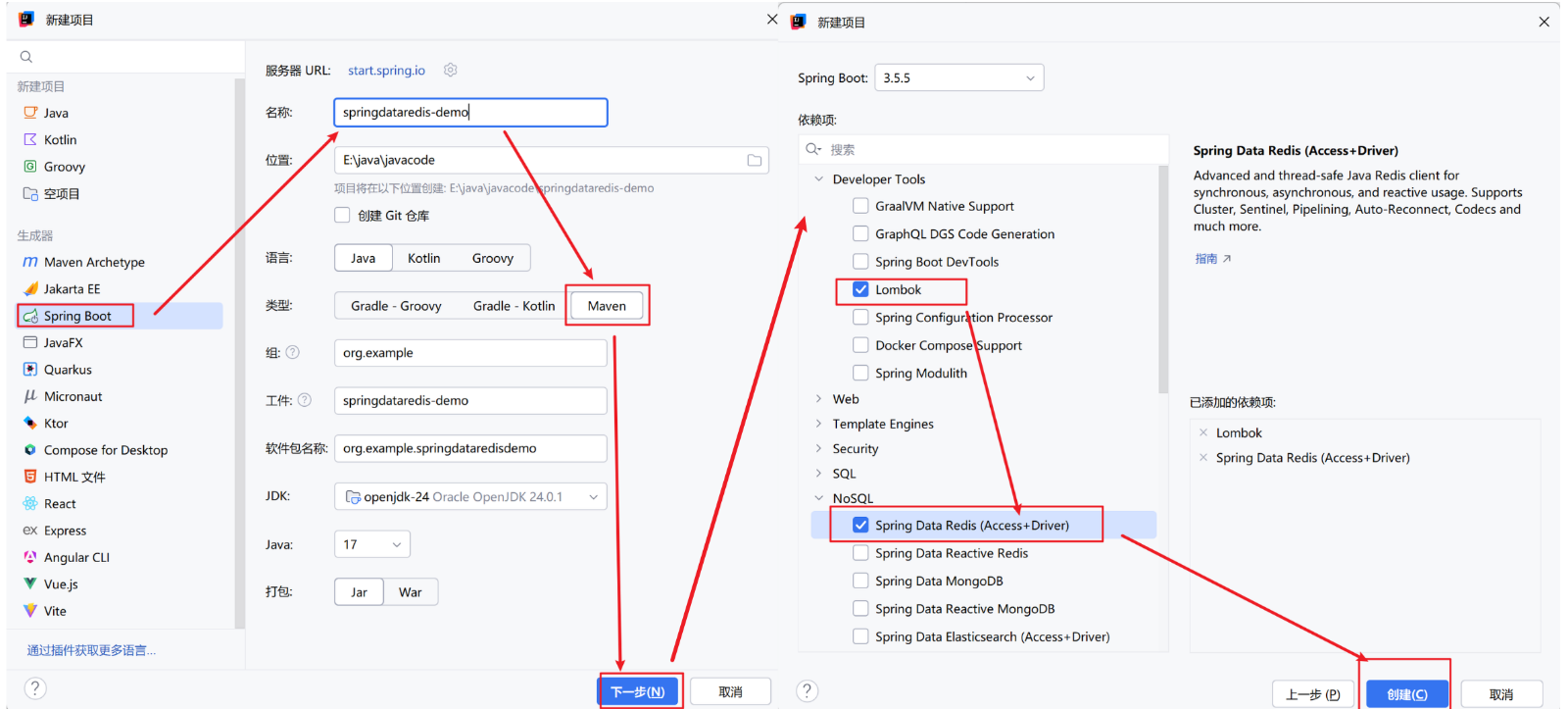Choose War packaging
This screenshot has height=709, width=1568.
pos(411,592)
